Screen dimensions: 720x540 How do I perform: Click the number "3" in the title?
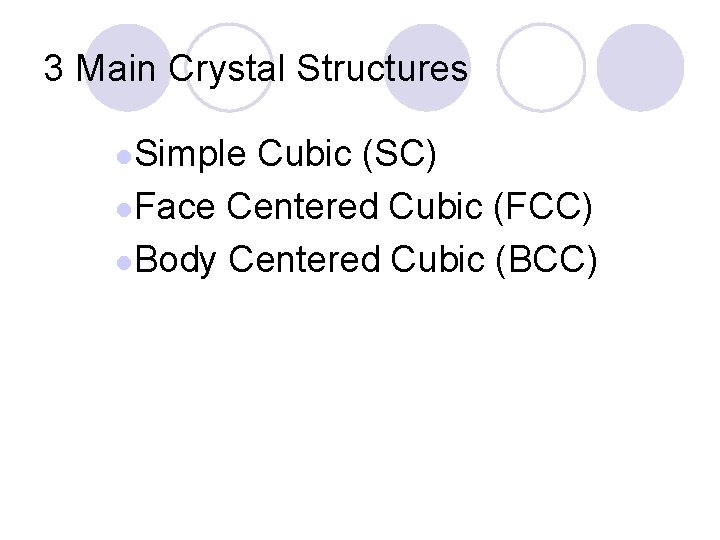click(x=54, y=69)
